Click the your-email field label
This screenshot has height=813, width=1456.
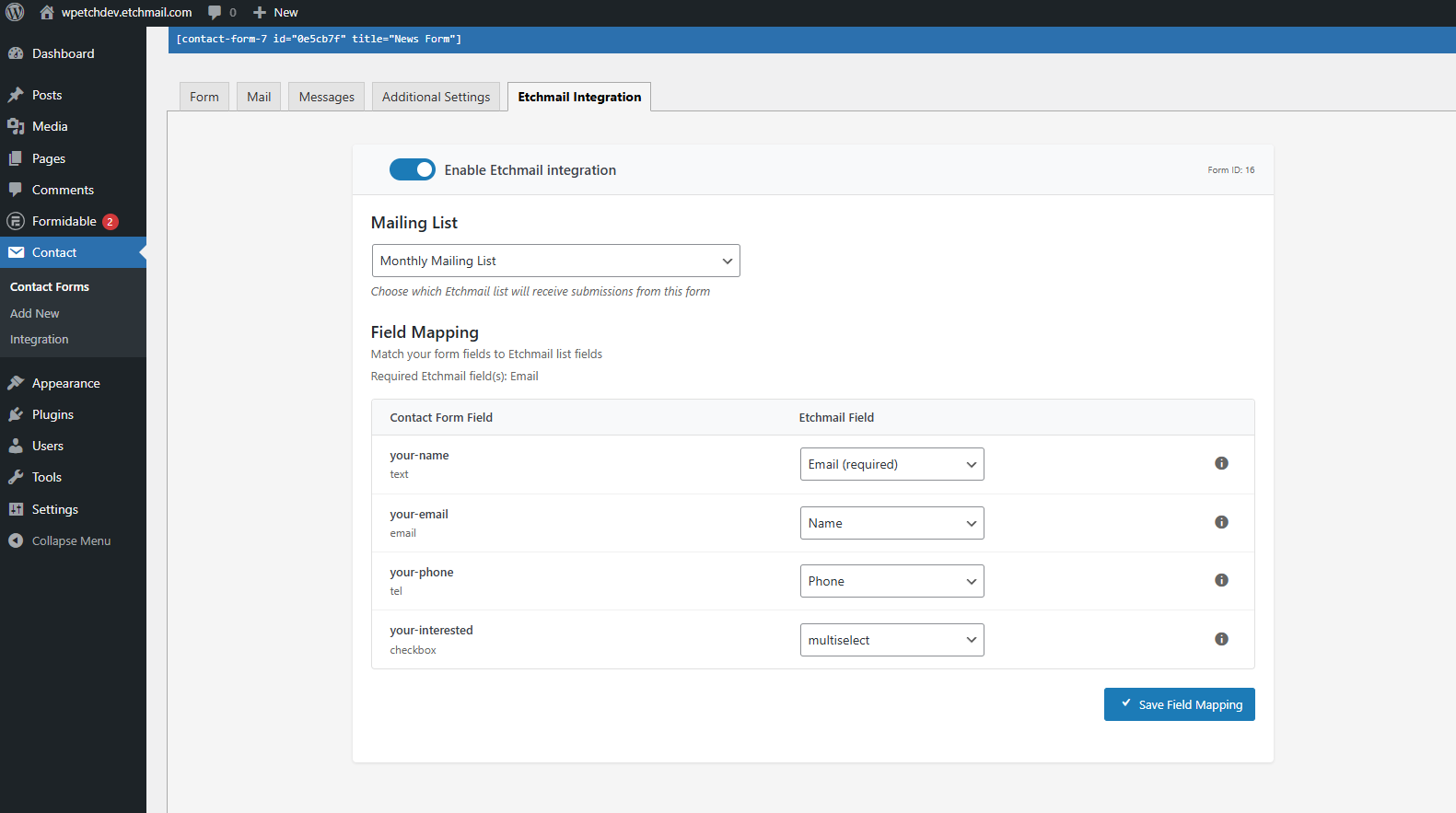click(419, 514)
